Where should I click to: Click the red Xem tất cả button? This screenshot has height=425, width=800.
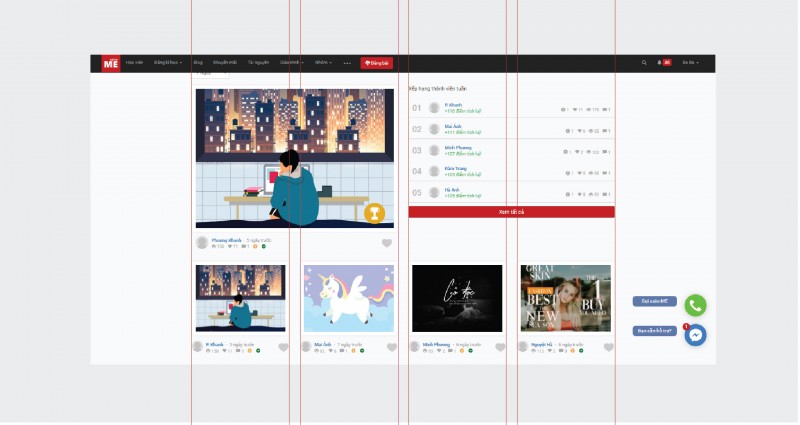pyautogui.click(x=512, y=212)
